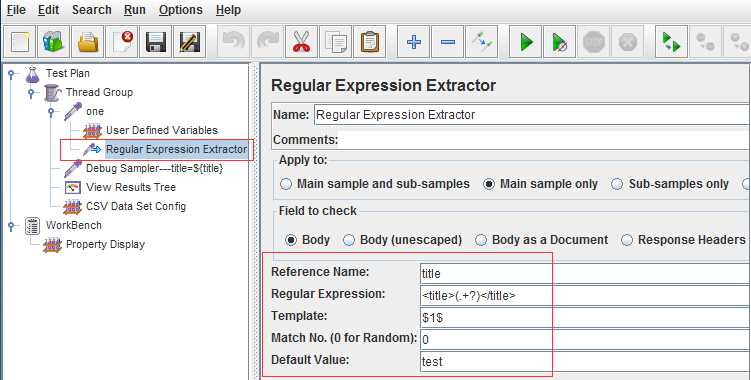Click the Thread Group spool icon

pos(52,92)
